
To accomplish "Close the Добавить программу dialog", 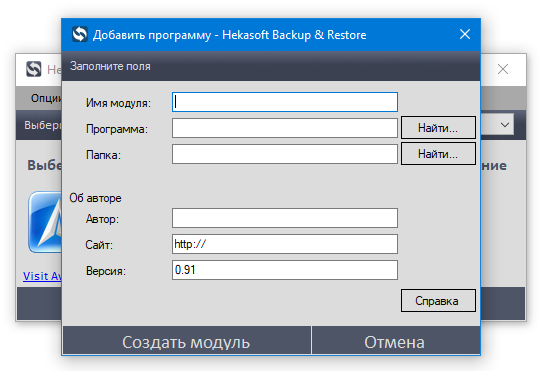I will (465, 34).
